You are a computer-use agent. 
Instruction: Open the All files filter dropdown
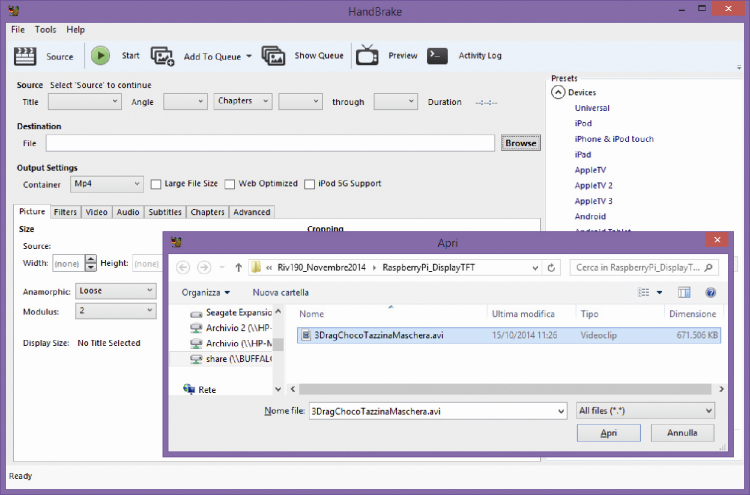pyautogui.click(x=646, y=411)
